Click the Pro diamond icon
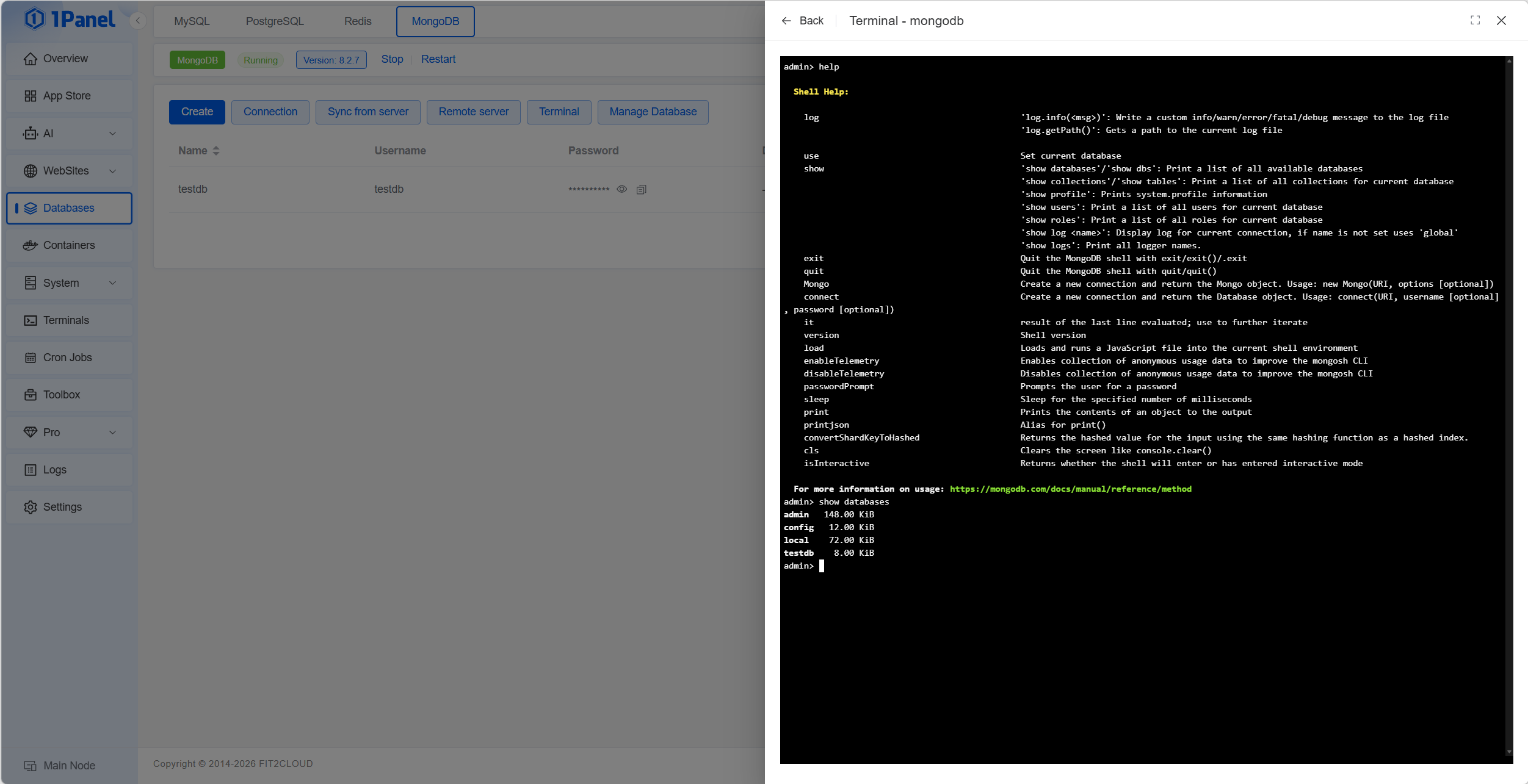The width and height of the screenshot is (1528, 784). point(31,432)
